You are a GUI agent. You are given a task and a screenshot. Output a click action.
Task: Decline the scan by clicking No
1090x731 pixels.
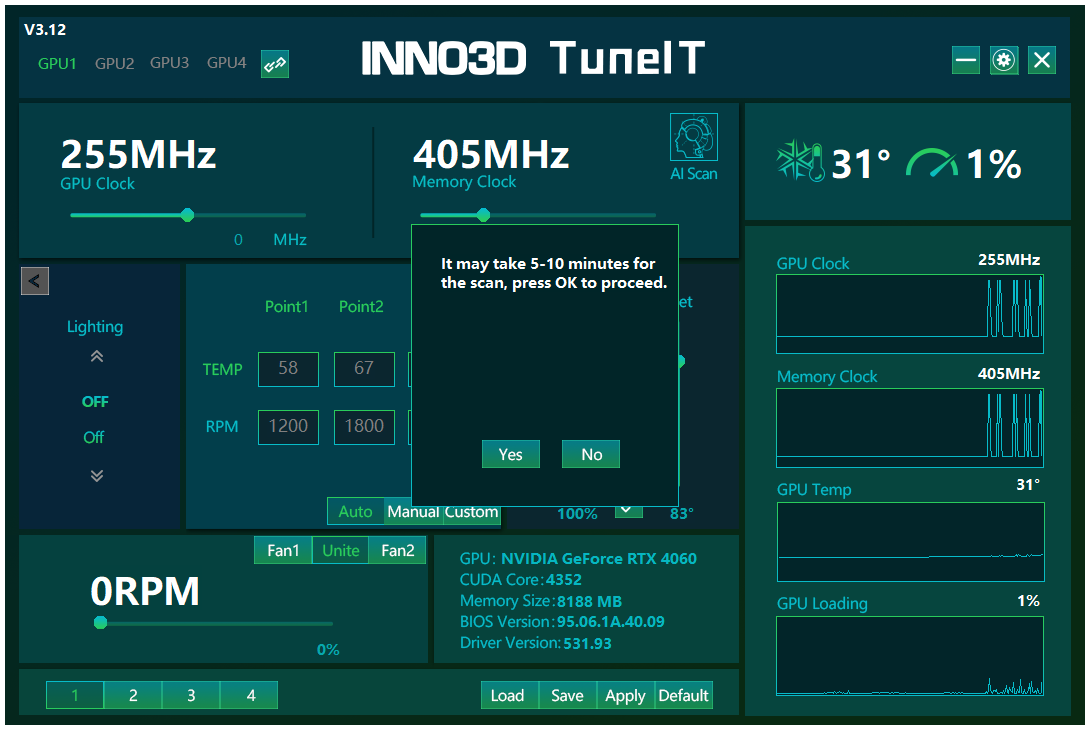click(591, 454)
